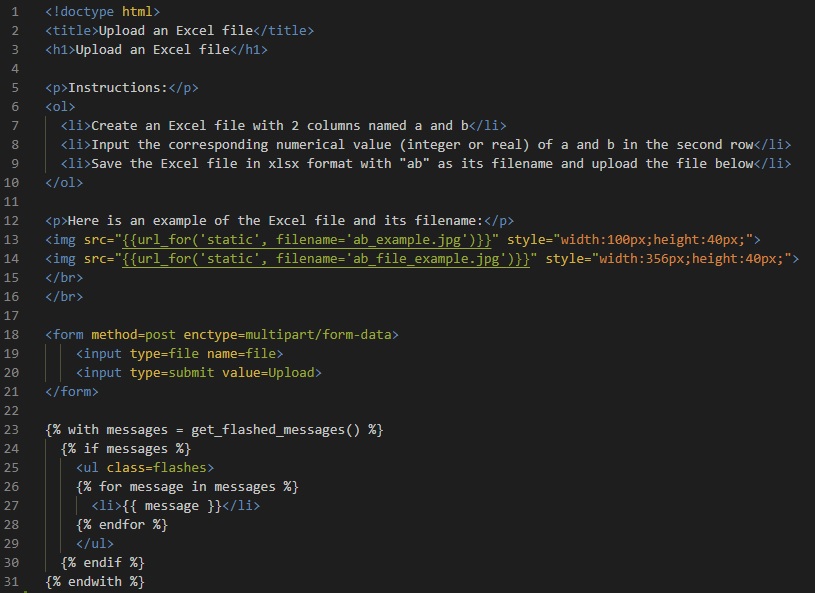
Task: Click the '{% if messages %}' statement
Action: pos(126,449)
